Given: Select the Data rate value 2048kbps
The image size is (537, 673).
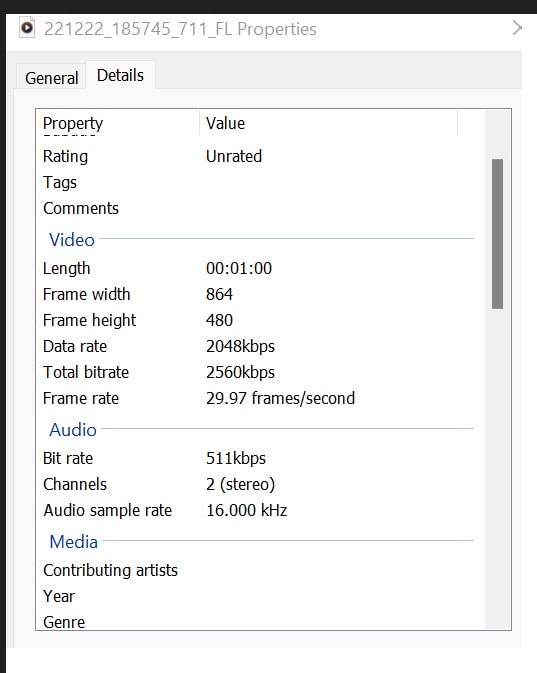Looking at the screenshot, I should click(x=240, y=346).
